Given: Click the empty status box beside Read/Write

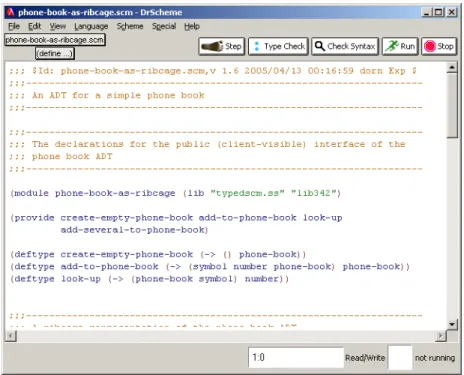Looking at the screenshot, I should coord(400,358).
